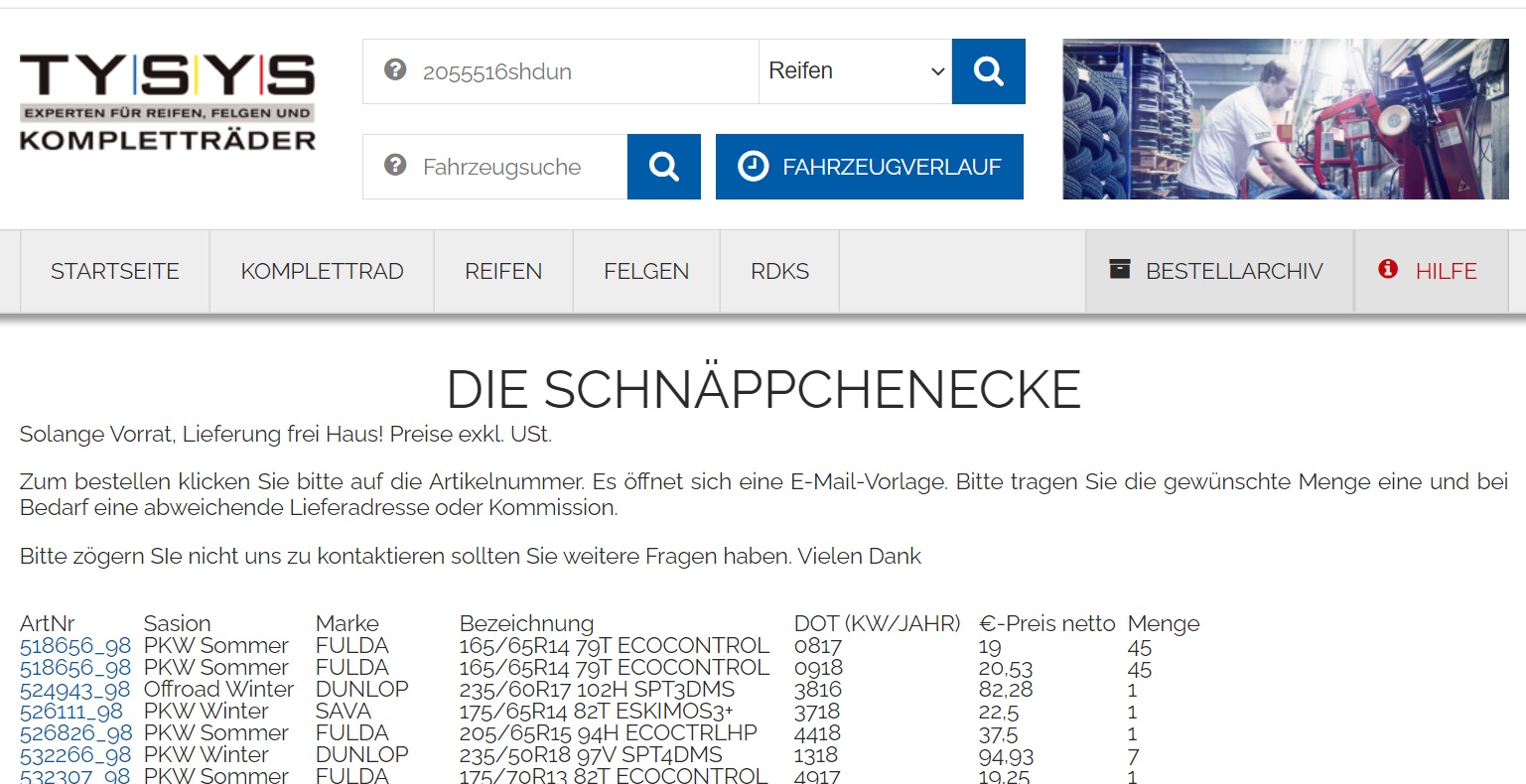Open the Reifen category dropdown
1526x784 pixels.
click(x=855, y=71)
